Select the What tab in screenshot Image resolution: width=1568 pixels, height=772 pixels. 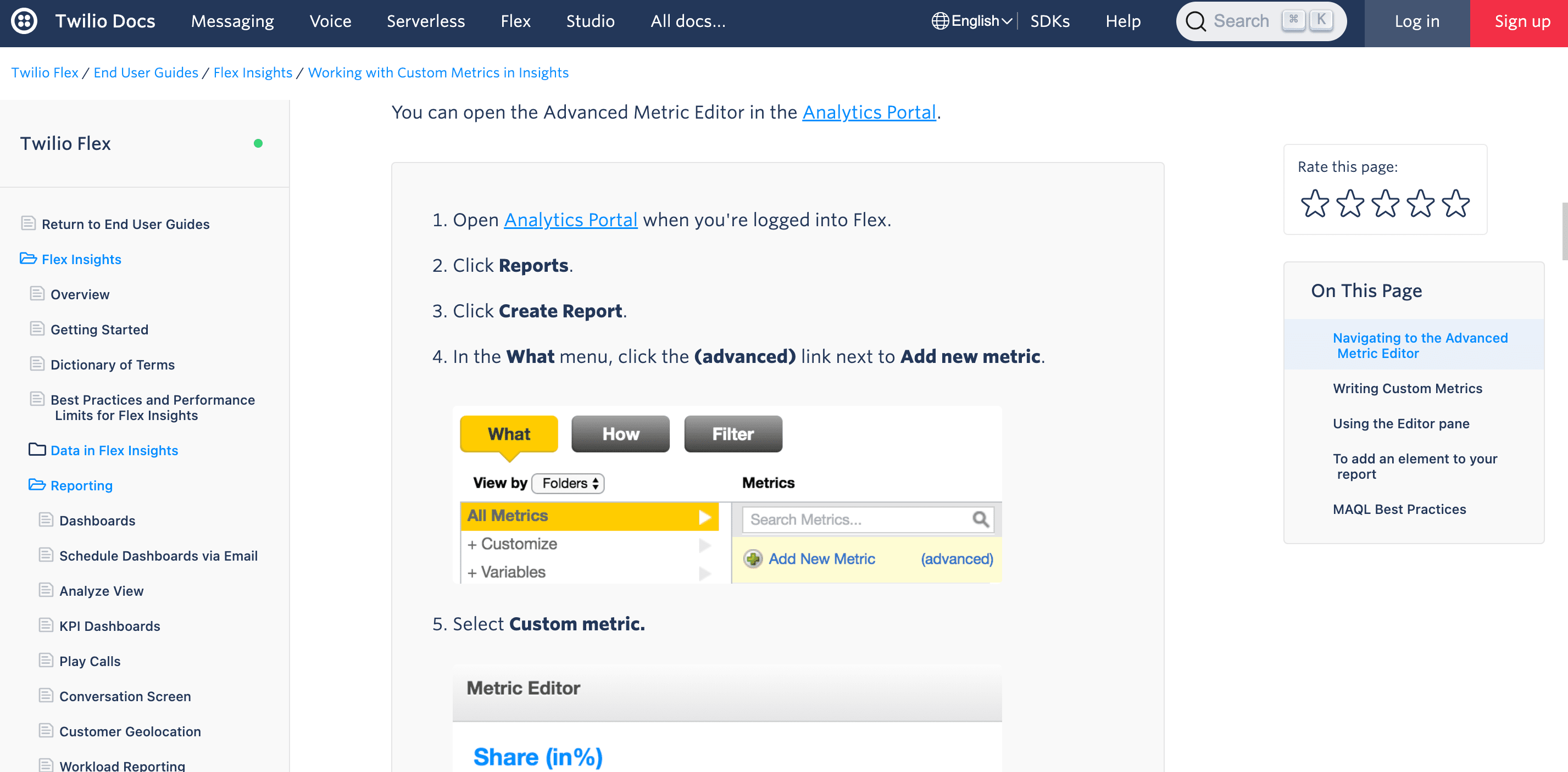(x=509, y=434)
